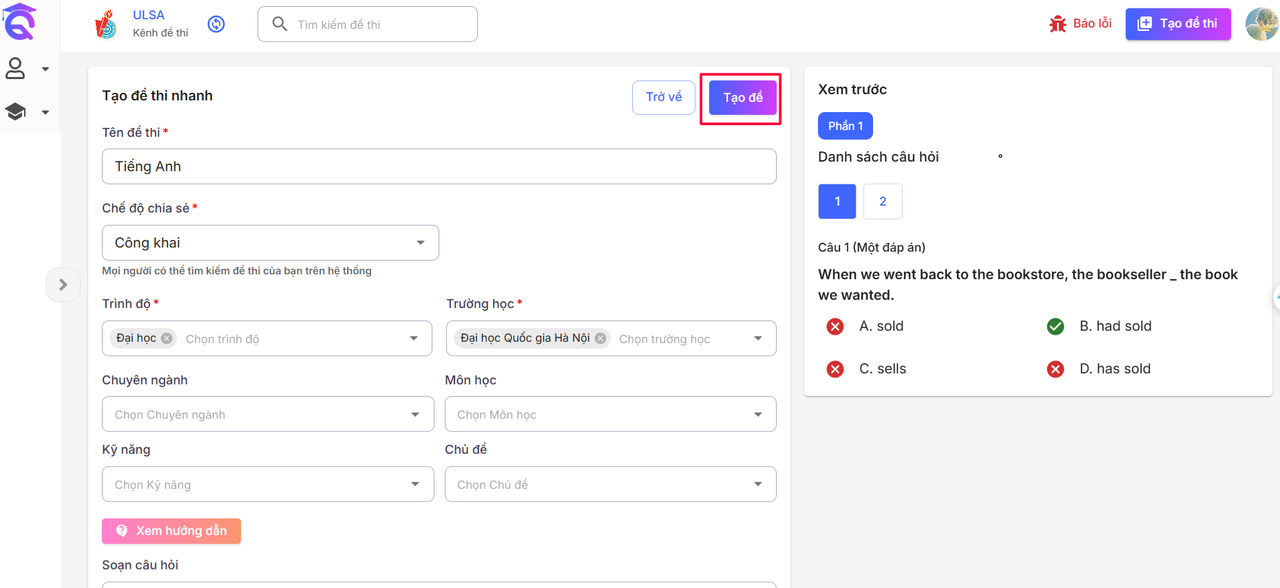Go to question 2 in list
Screen dimensions: 1280x588
[x=882, y=201]
